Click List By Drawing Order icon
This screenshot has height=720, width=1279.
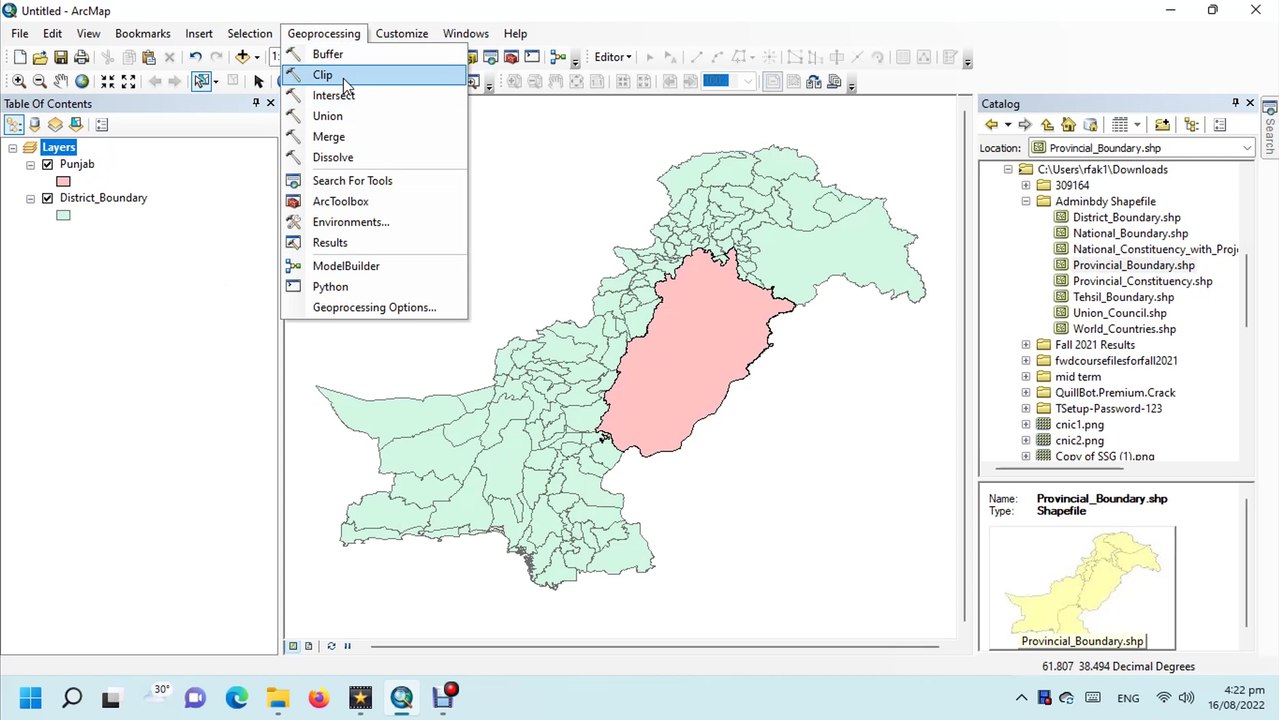(14, 125)
